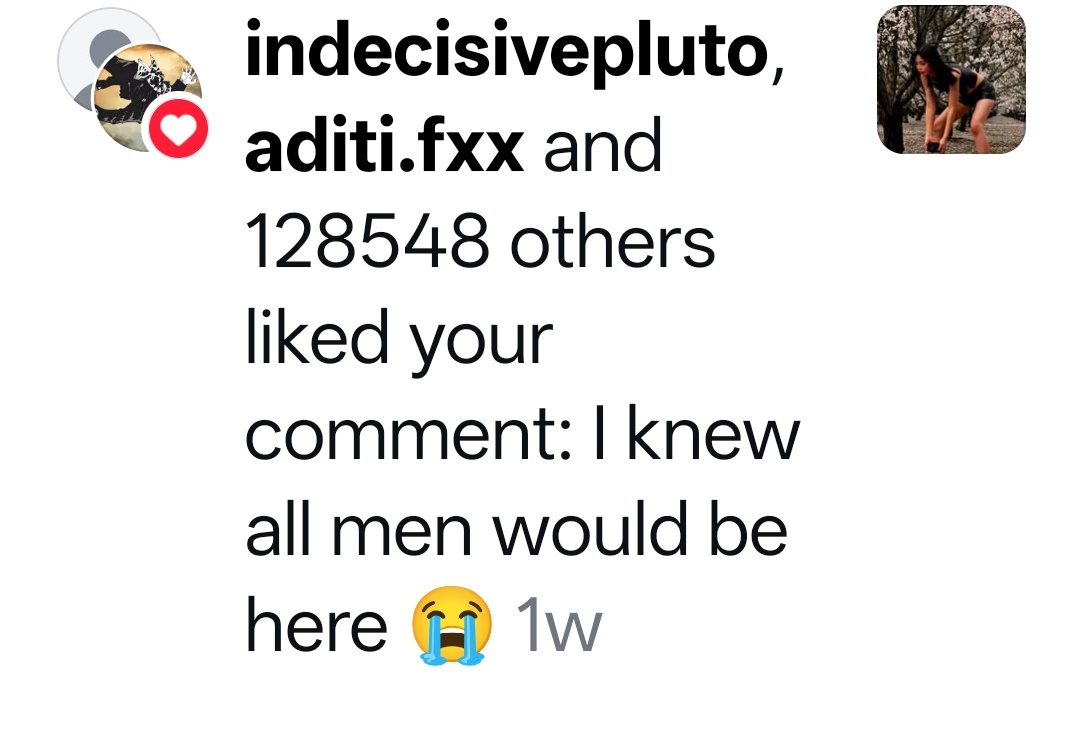Viewport: 1080px width, 730px height.
Task: Open comment text "I knew all men"
Action: [x=522, y=482]
